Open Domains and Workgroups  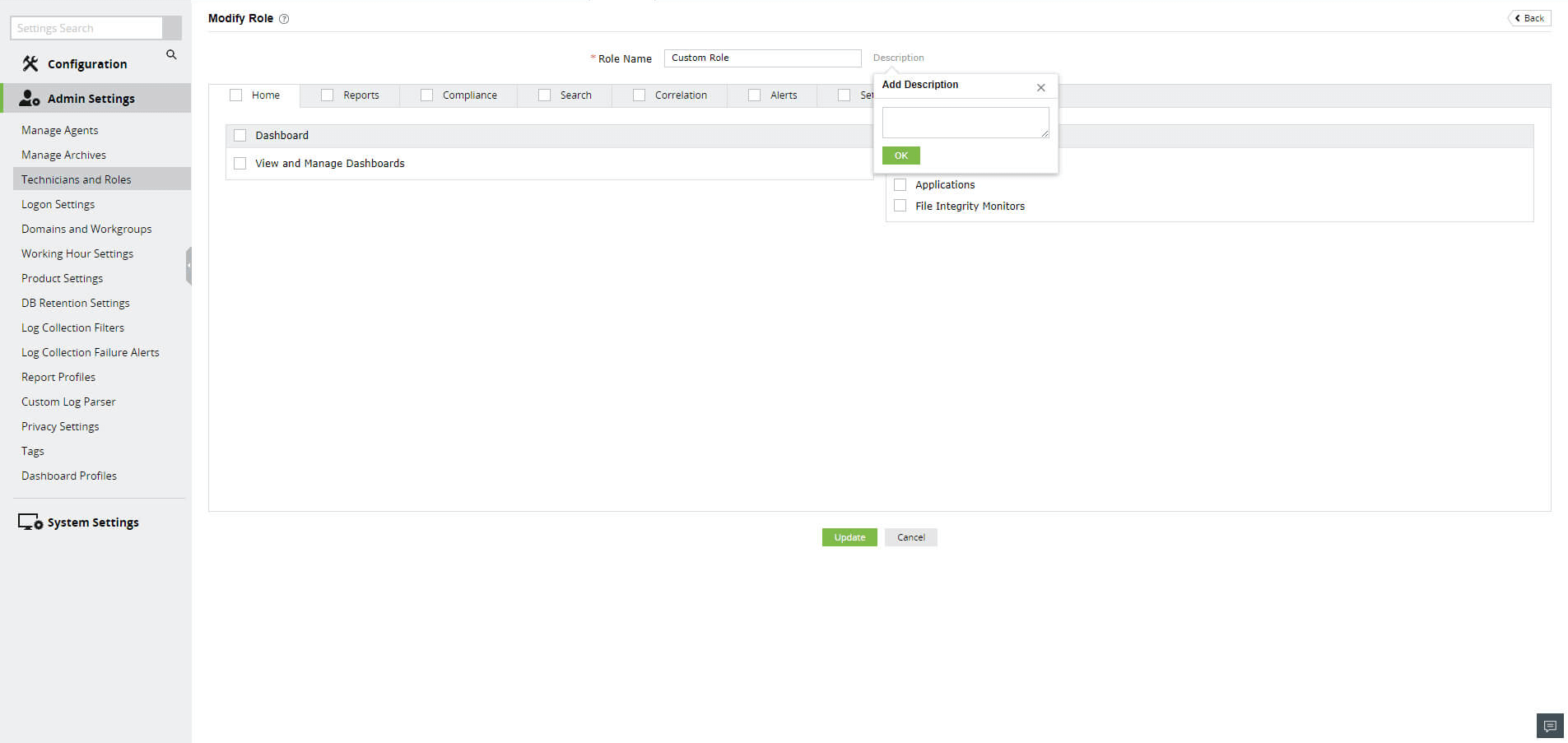pyautogui.click(x=86, y=229)
